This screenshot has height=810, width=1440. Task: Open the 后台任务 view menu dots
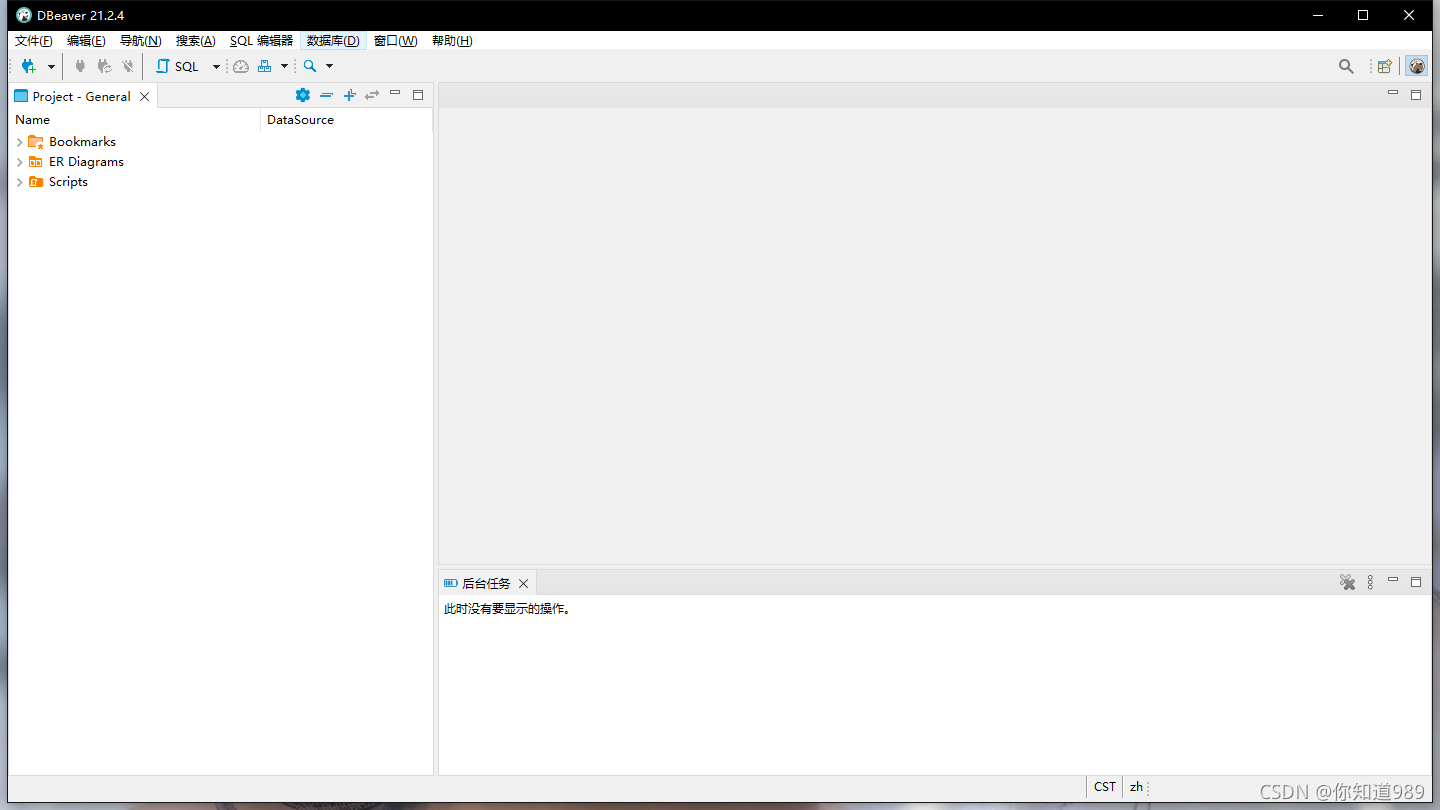tap(1370, 582)
